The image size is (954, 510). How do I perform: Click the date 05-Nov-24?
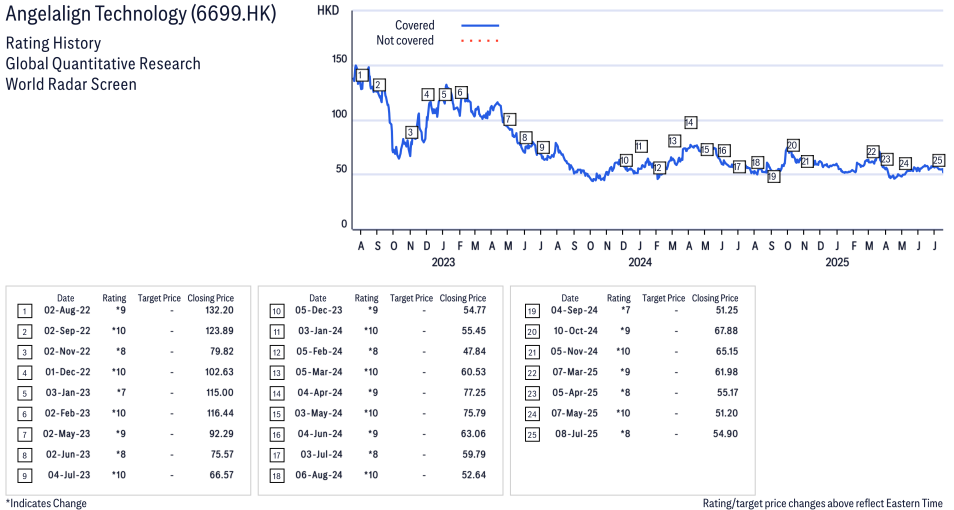pyautogui.click(x=574, y=352)
